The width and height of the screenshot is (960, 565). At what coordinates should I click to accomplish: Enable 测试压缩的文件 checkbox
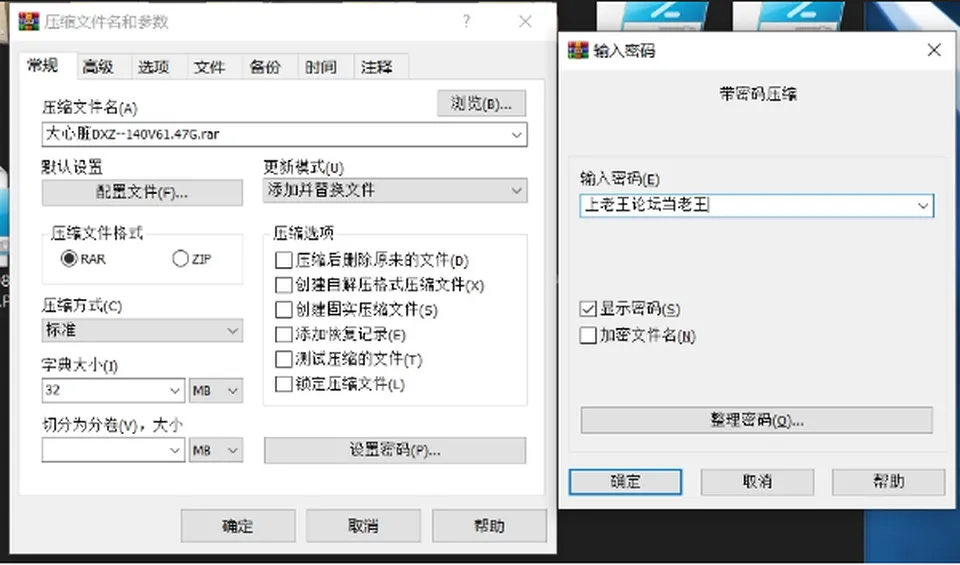283,359
